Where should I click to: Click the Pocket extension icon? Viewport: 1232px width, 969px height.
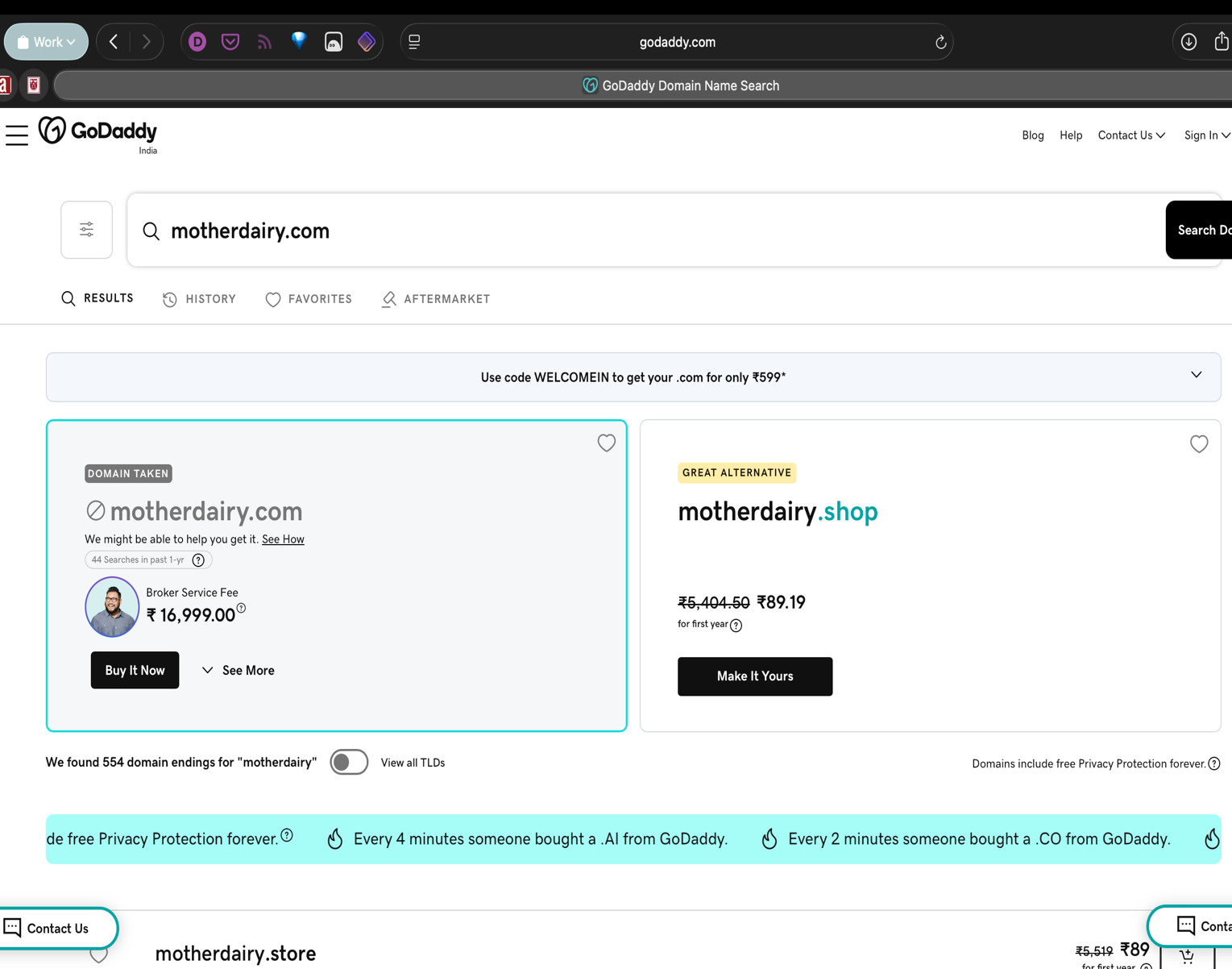[230, 42]
